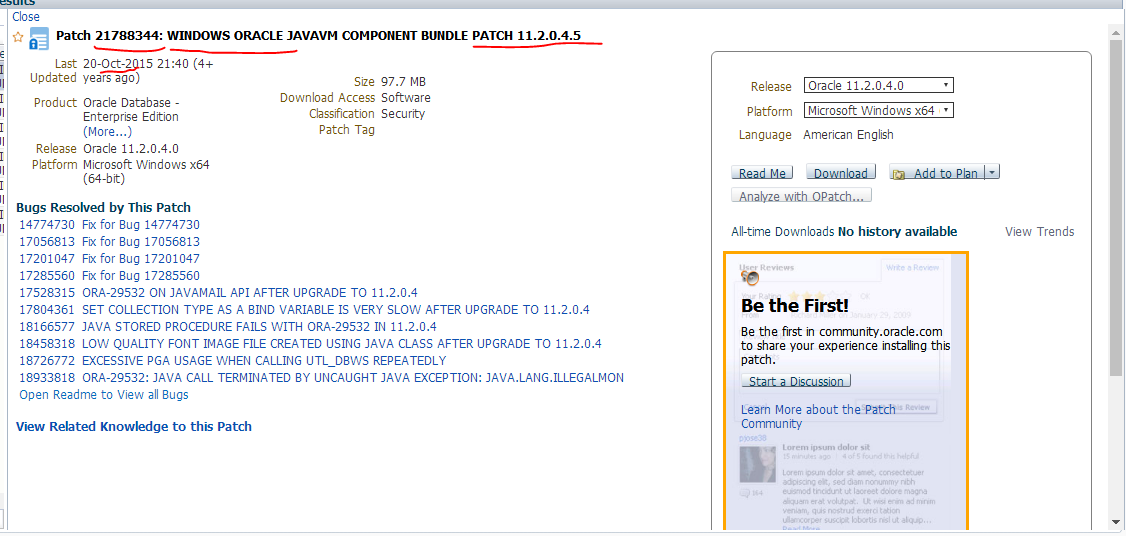
Task: Open ORA-29532 ON JAVAMAIL API bug description
Action: tap(250, 292)
